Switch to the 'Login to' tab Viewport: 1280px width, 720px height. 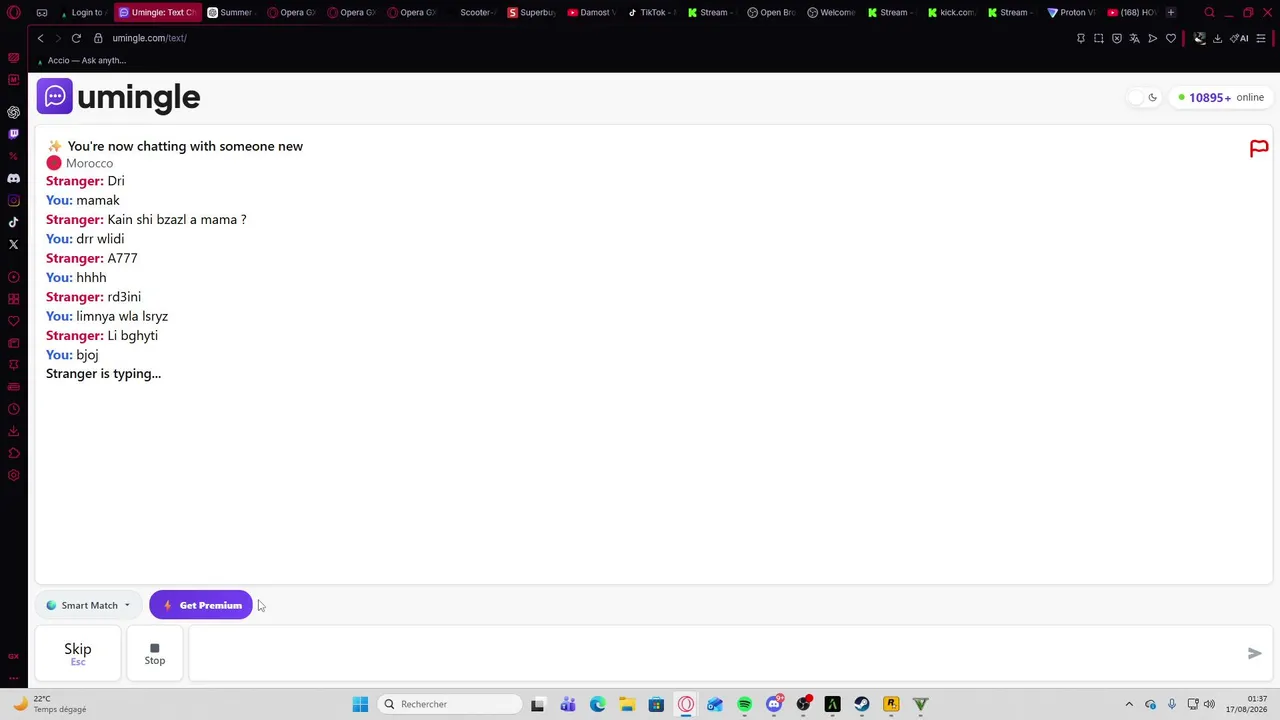[x=85, y=13]
